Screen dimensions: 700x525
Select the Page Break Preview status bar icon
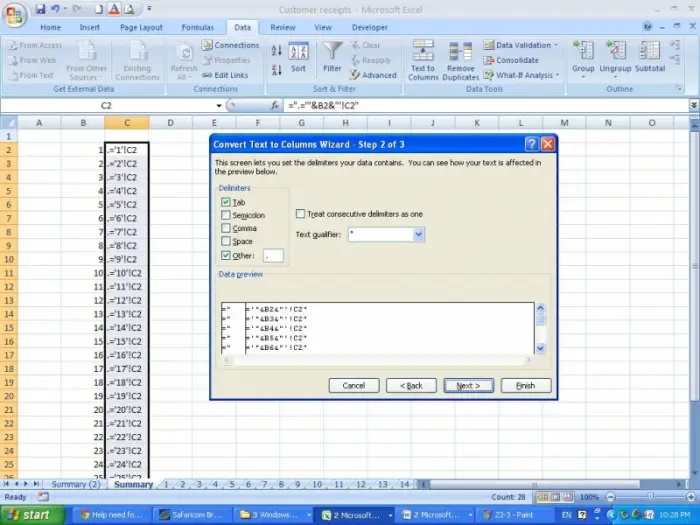567,497
